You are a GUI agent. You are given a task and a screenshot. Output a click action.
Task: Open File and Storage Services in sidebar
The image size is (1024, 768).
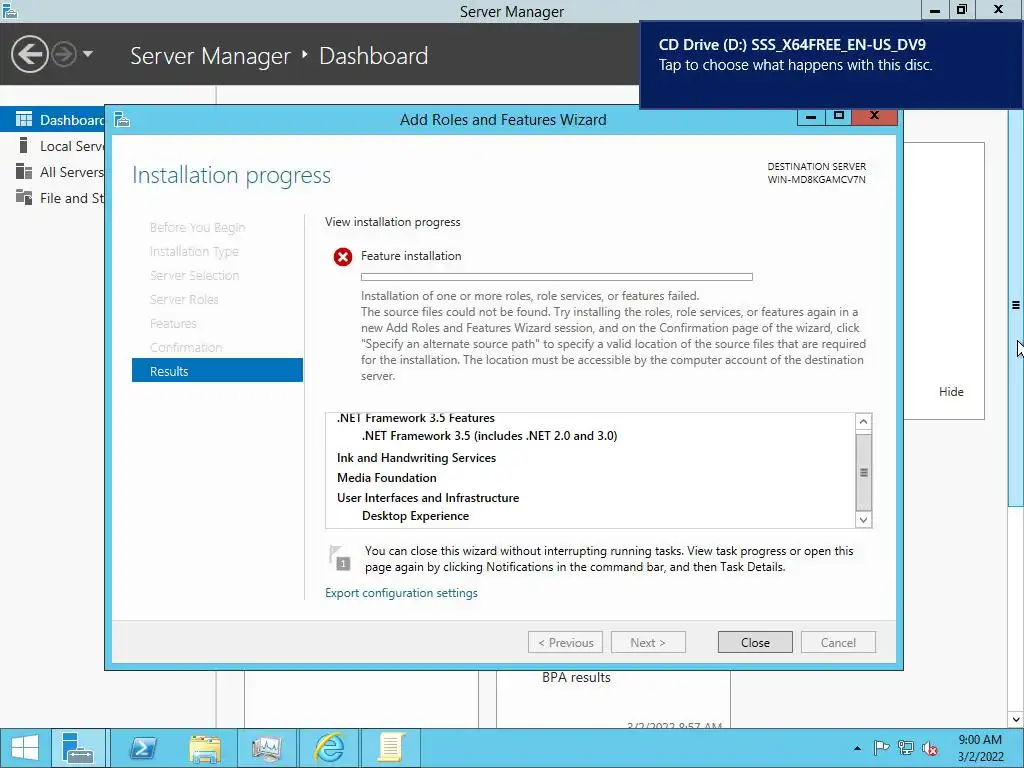click(x=52, y=198)
